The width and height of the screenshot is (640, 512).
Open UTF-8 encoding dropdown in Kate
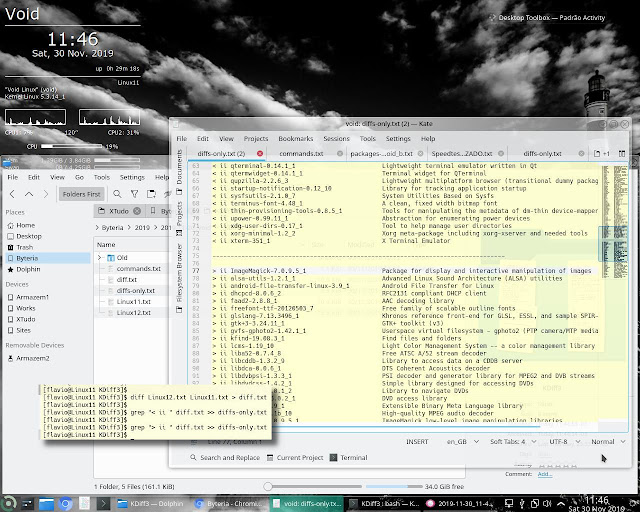[x=564, y=442]
